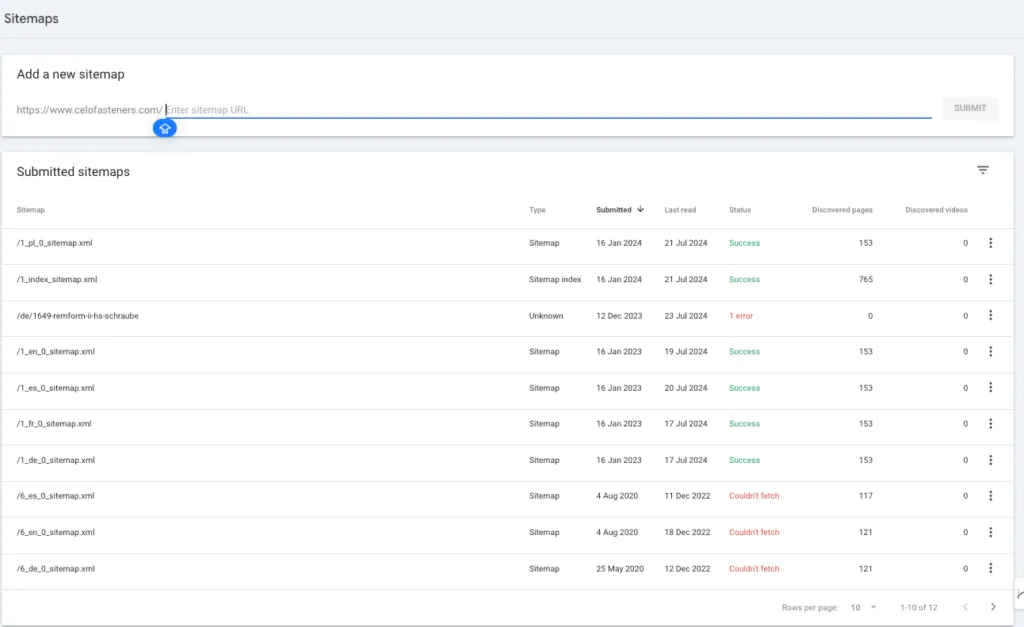
Task: Go to previous page of sitemaps
Action: pos(965,607)
